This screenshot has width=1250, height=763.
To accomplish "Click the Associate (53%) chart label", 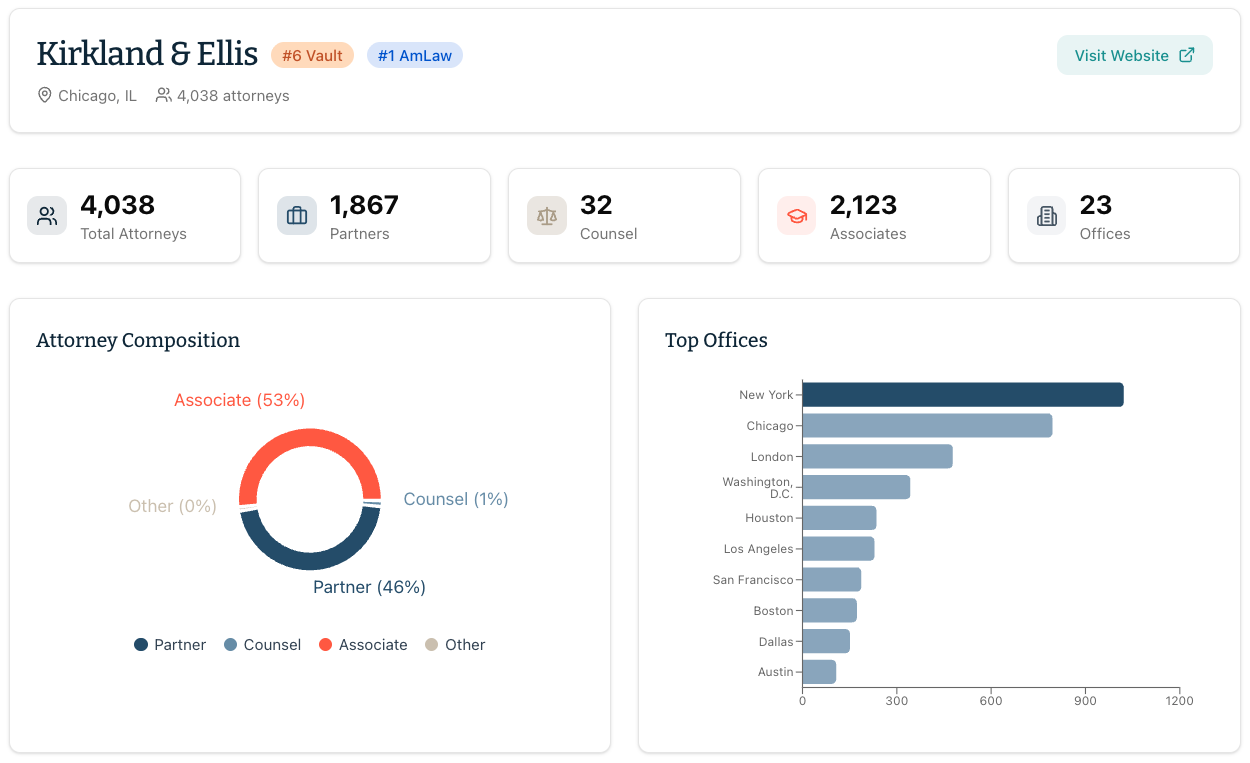I will pos(239,400).
